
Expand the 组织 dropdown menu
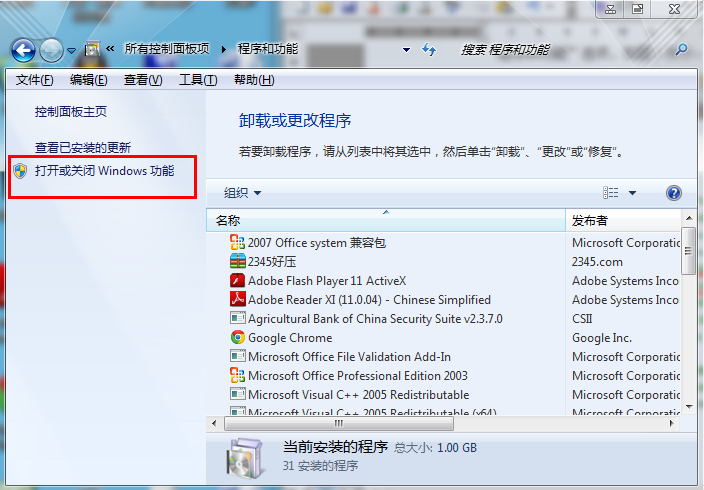point(242,193)
